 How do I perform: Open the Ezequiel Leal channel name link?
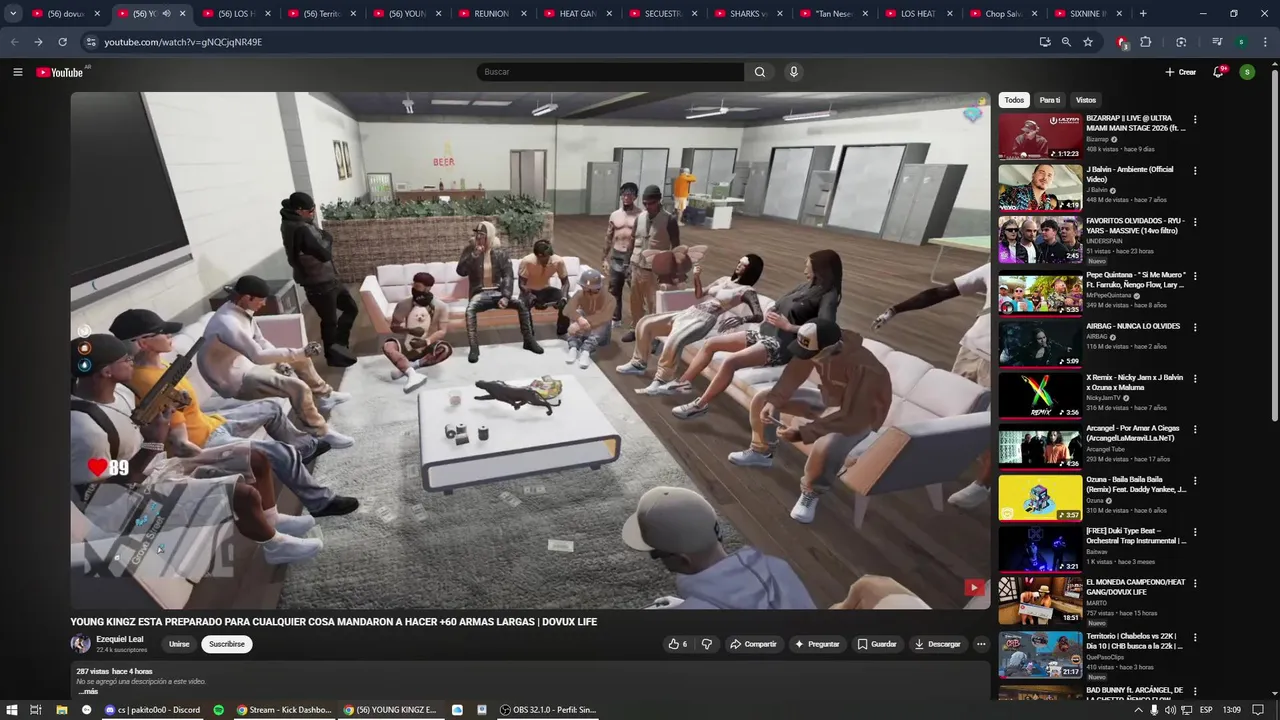click(120, 639)
